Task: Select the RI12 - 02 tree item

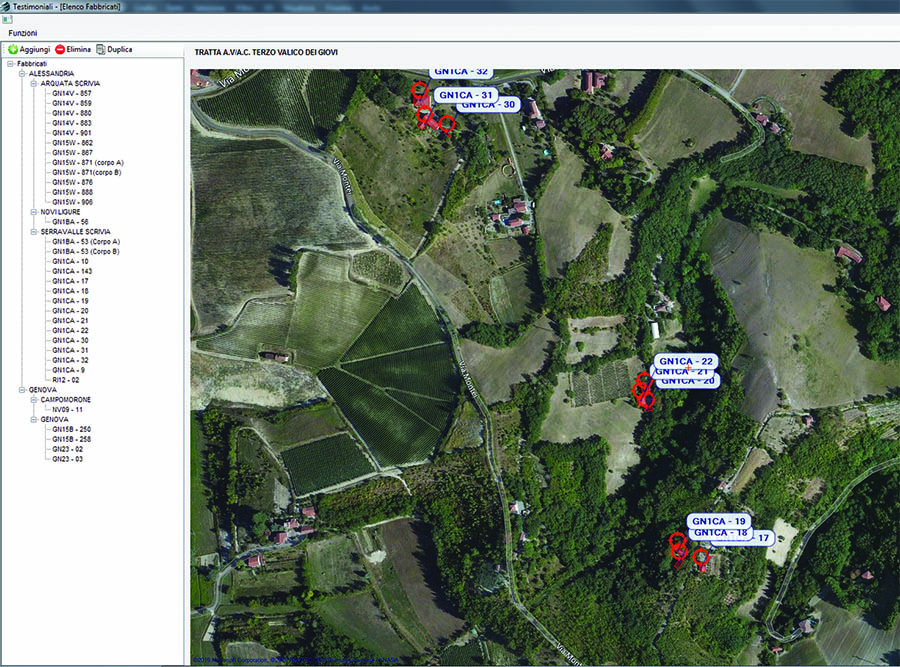Action: [66, 380]
